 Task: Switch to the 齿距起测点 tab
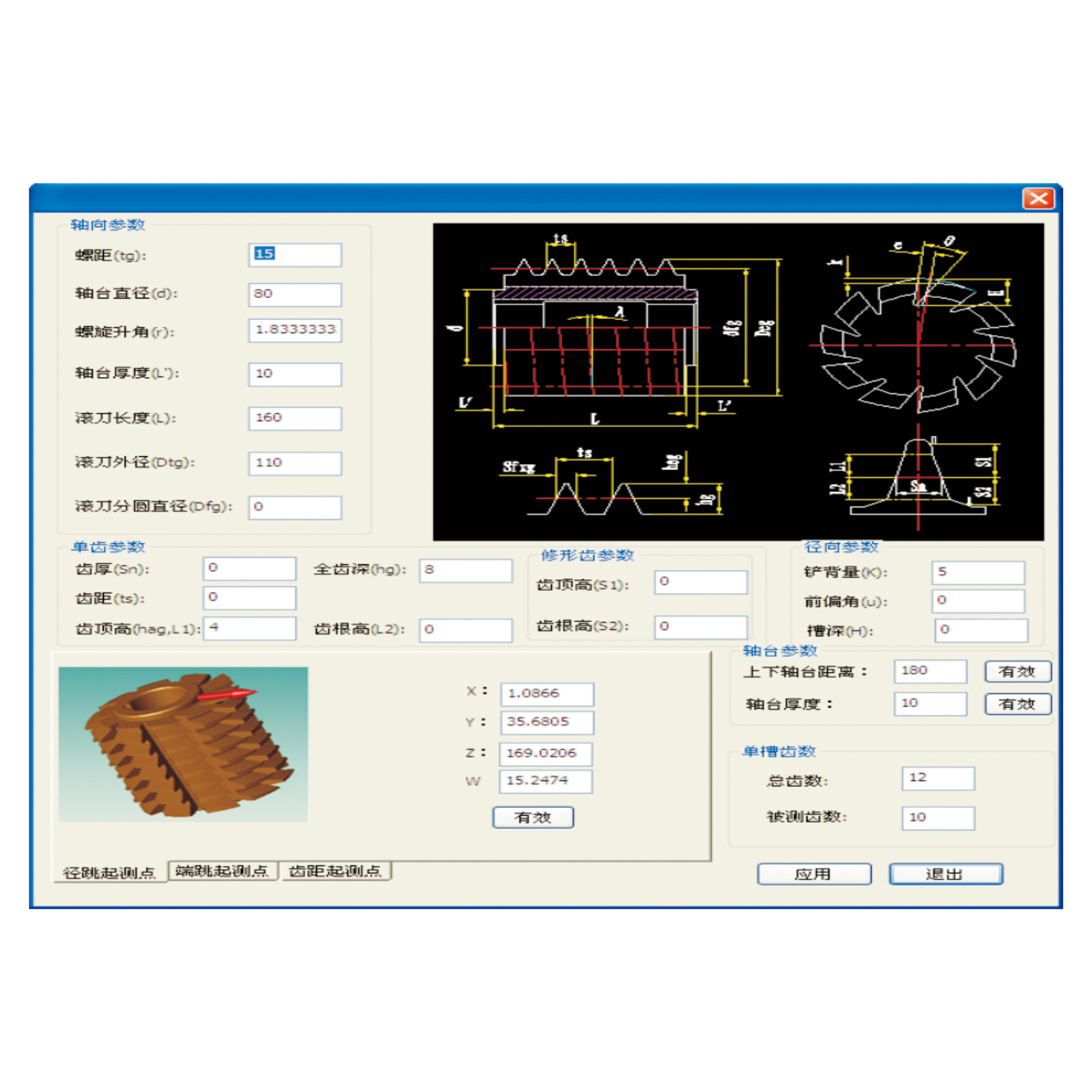point(335,871)
